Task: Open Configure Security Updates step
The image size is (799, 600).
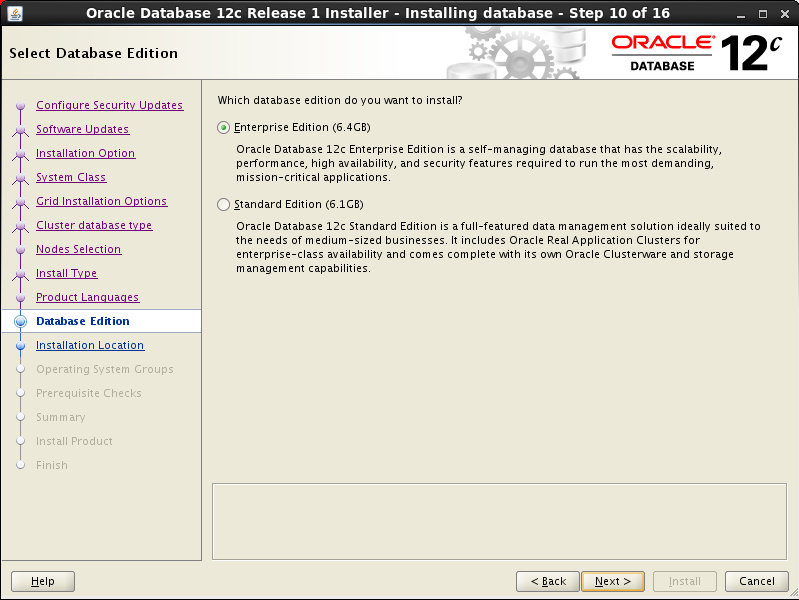Action: click(110, 105)
